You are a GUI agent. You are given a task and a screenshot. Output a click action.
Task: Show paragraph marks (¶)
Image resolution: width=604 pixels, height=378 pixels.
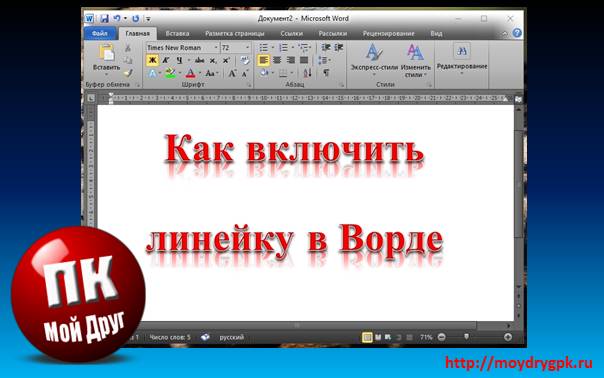(x=326, y=73)
